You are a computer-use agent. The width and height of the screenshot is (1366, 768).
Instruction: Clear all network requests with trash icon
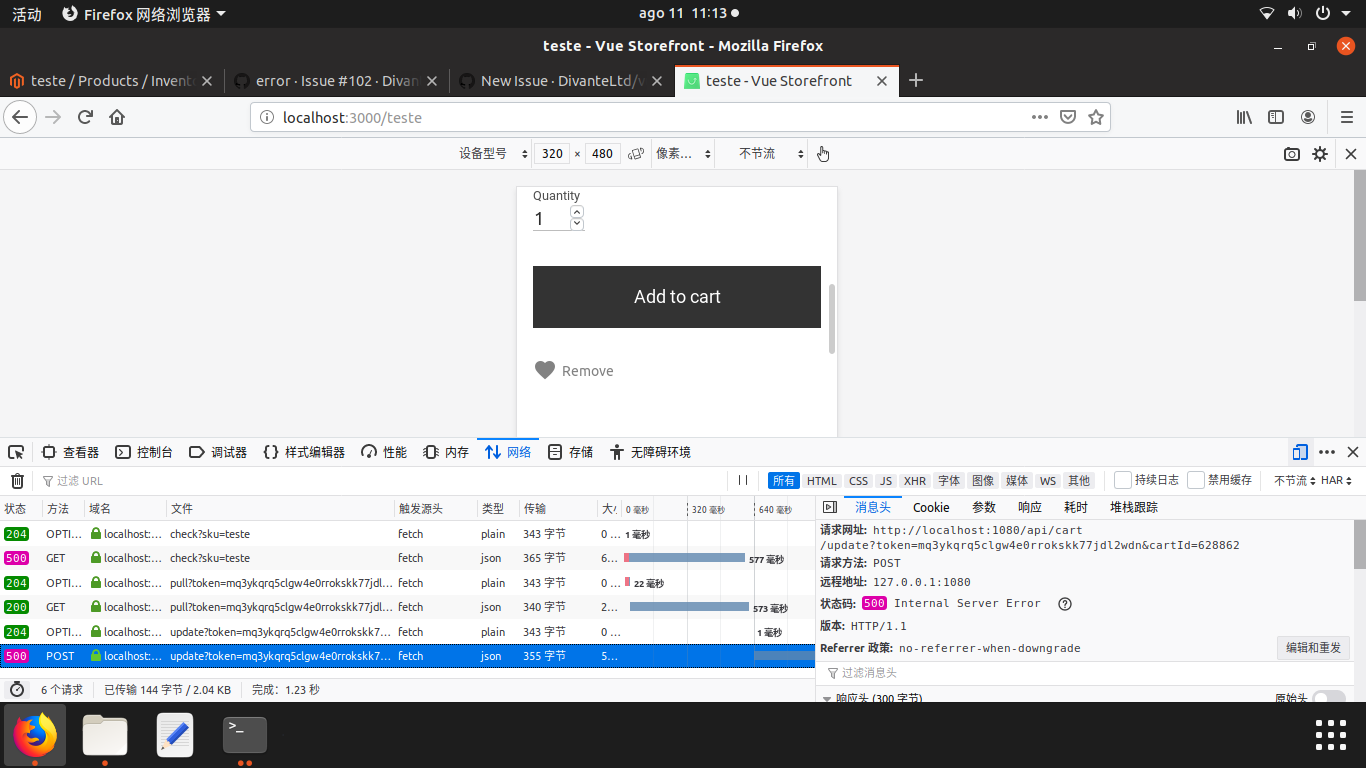tap(16, 480)
